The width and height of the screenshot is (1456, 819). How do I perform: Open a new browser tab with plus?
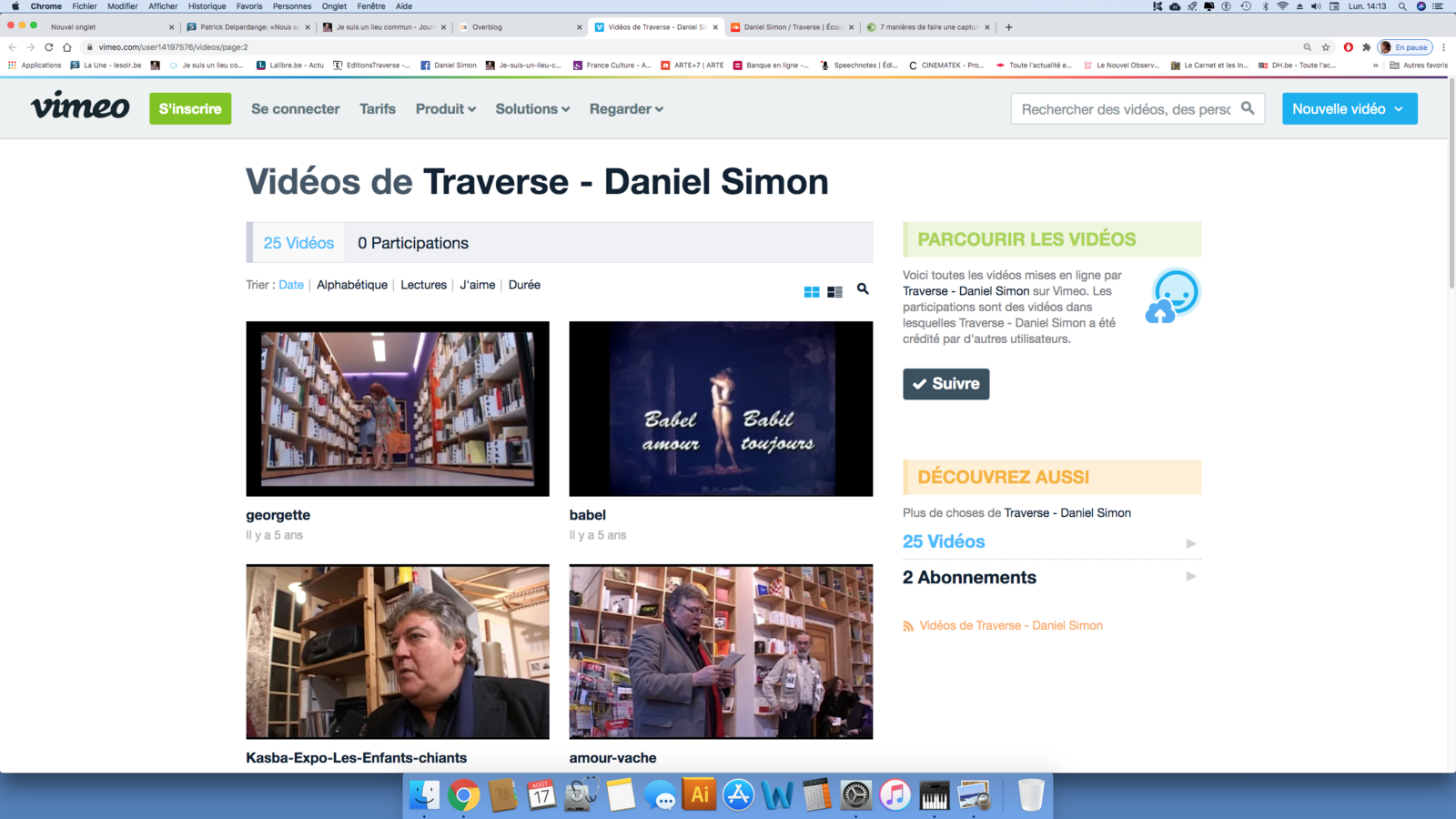coord(1008,27)
